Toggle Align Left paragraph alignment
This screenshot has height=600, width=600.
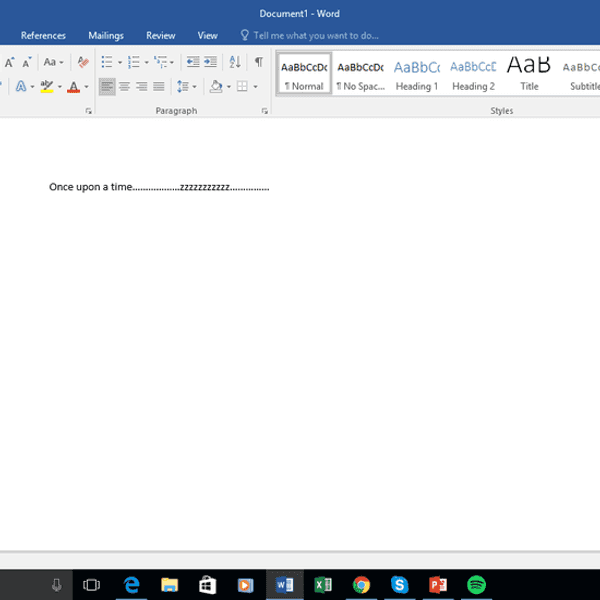pyautogui.click(x=107, y=86)
